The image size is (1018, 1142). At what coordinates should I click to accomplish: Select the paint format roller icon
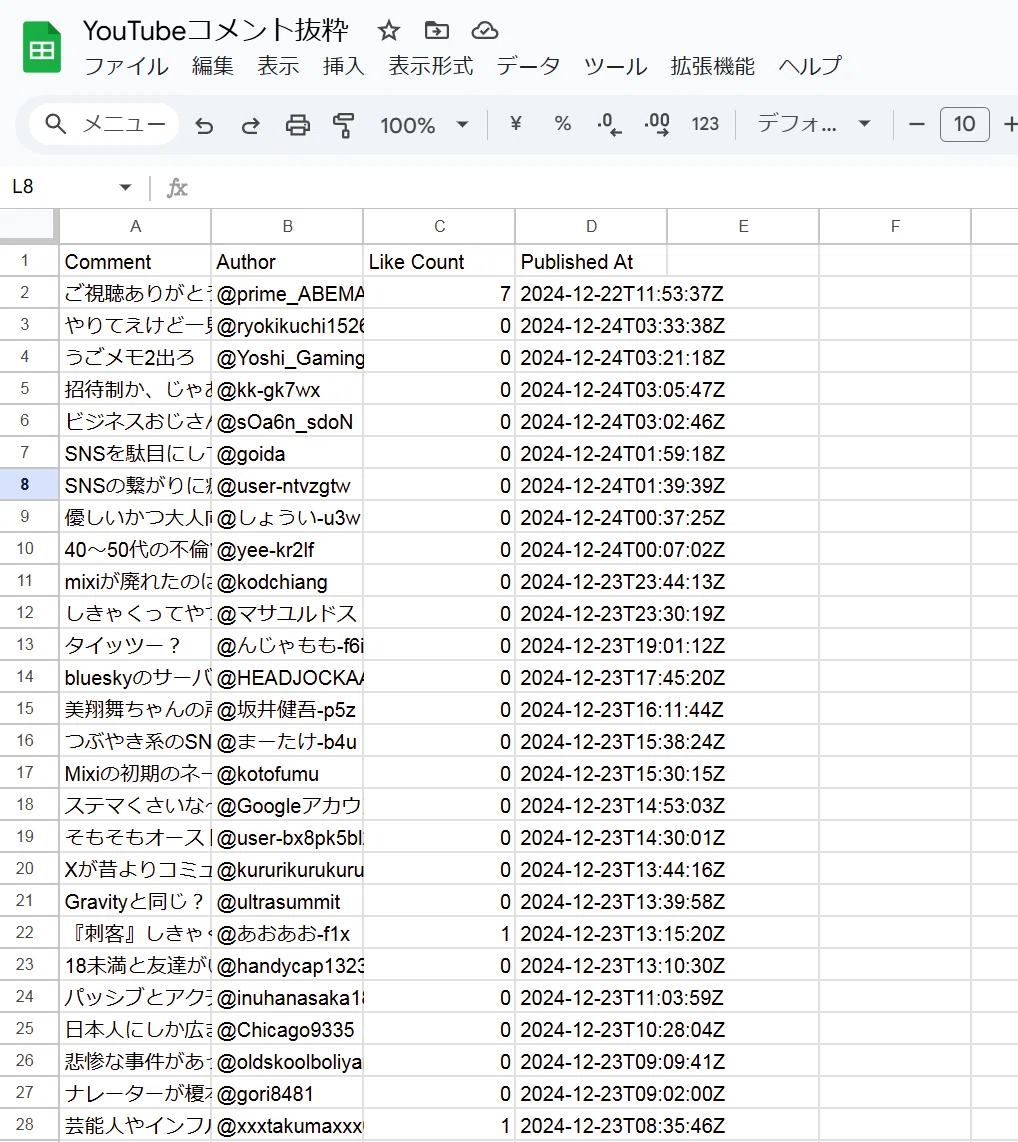pos(343,125)
